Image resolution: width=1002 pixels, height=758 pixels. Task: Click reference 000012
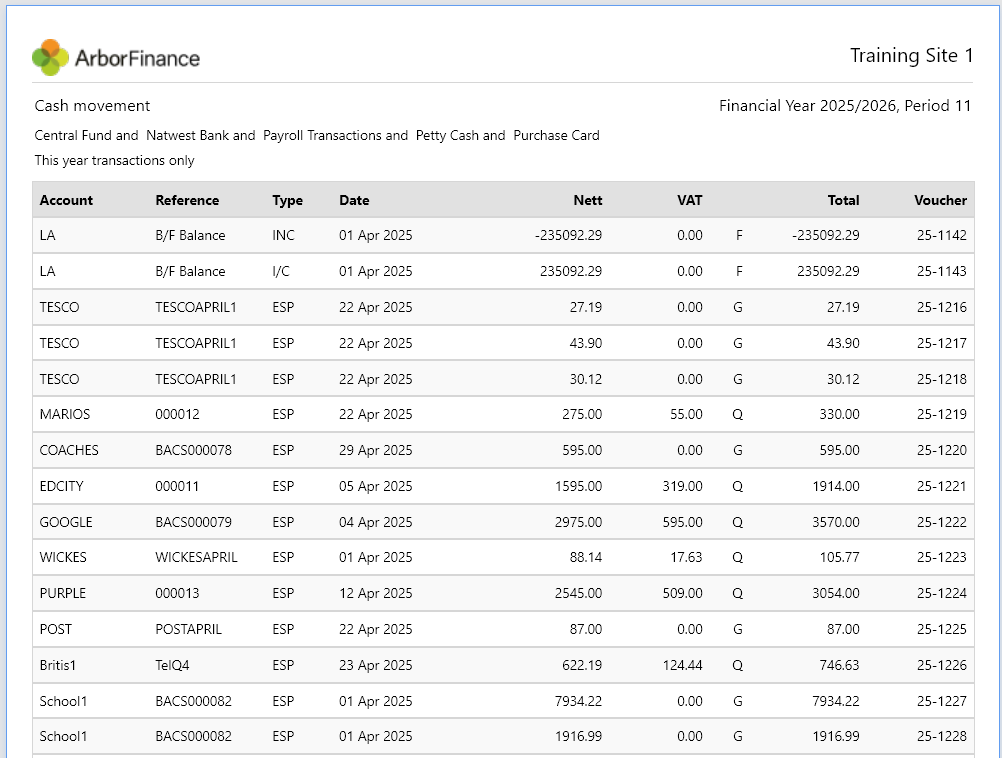178,414
